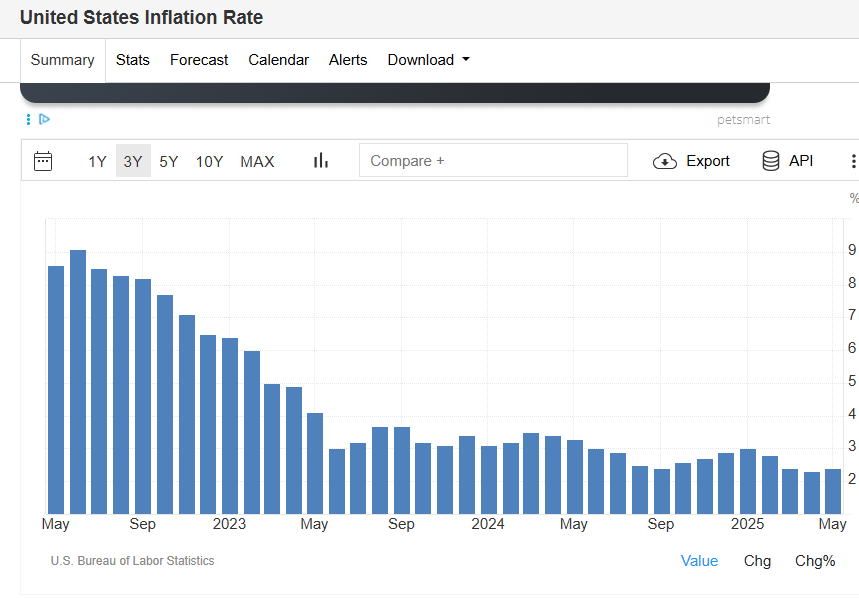Open the vertical dots more options menu
This screenshot has width=859, height=598.
852,161
